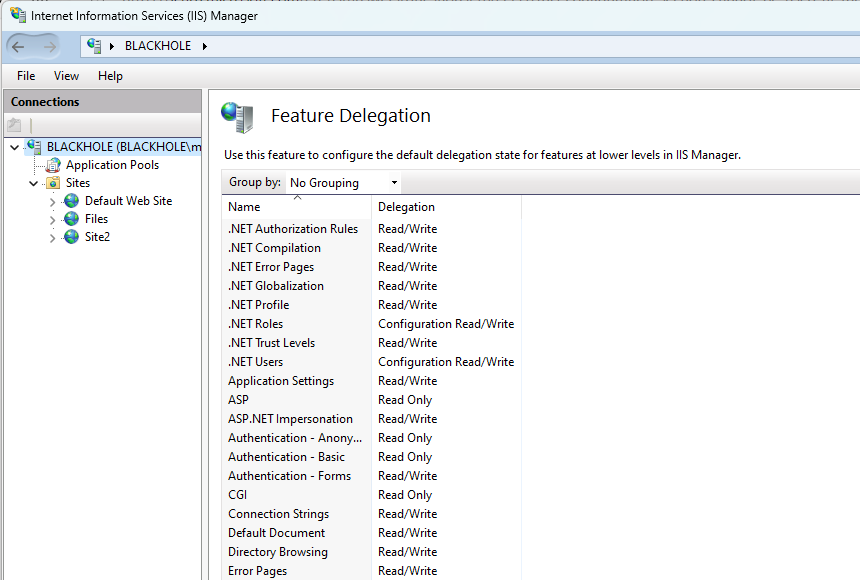860x580 pixels.
Task: Click the back navigation arrow
Action: (x=18, y=47)
